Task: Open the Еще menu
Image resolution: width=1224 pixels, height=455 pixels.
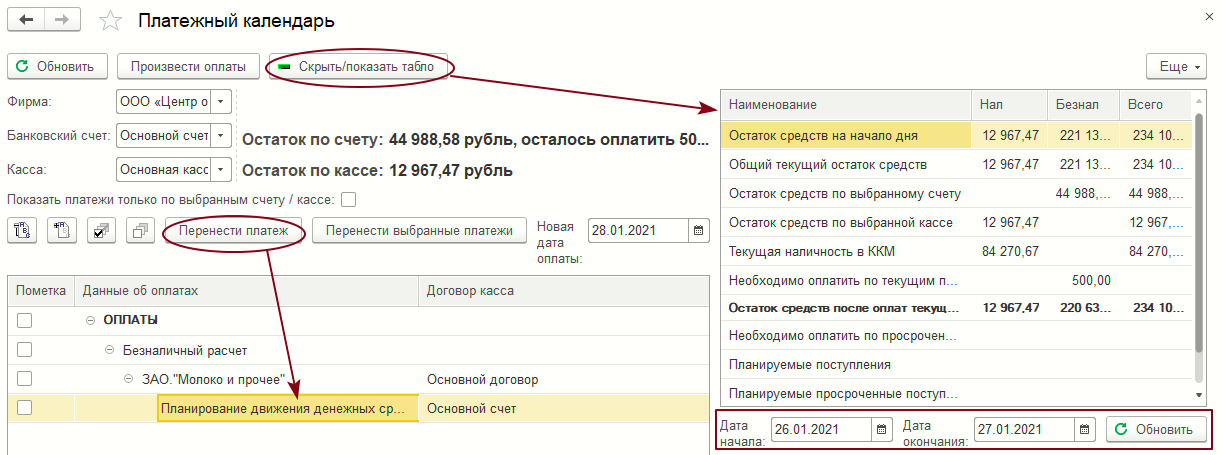Action: click(1181, 67)
